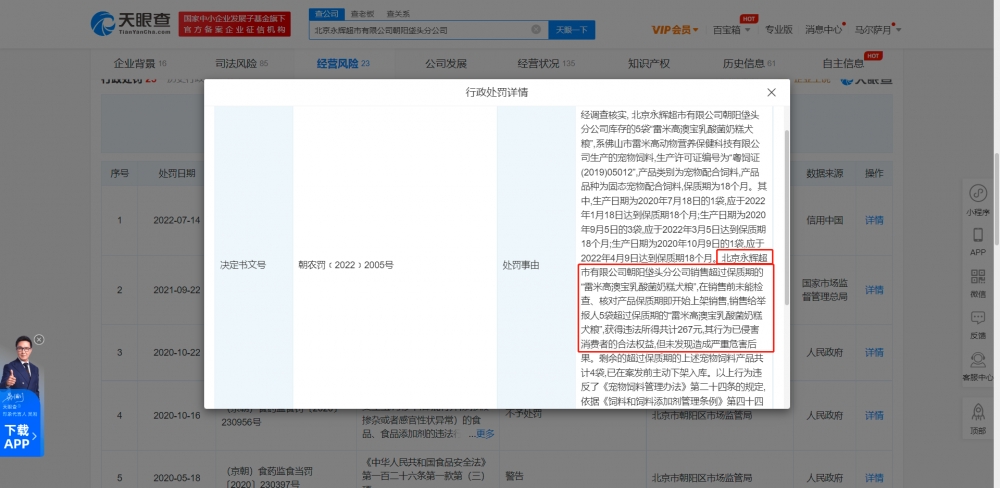This screenshot has height=488, width=1000.
Task: Open 详情 for the 2021-09-22 row
Action: pos(874,290)
